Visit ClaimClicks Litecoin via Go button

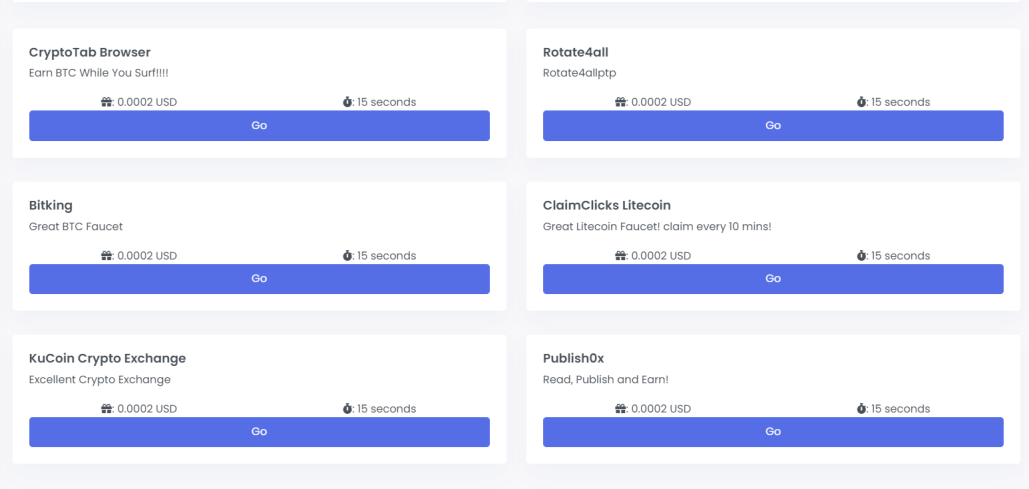coord(773,279)
